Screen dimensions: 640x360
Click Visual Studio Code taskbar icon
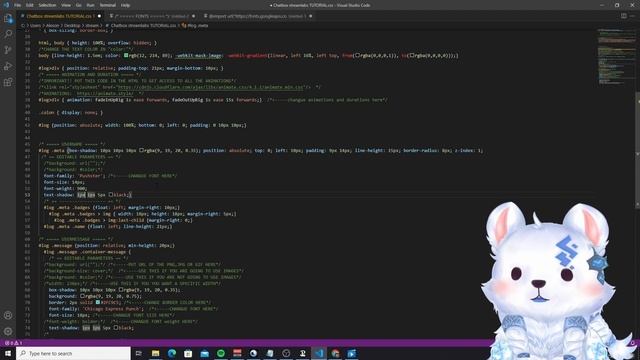click(319, 353)
